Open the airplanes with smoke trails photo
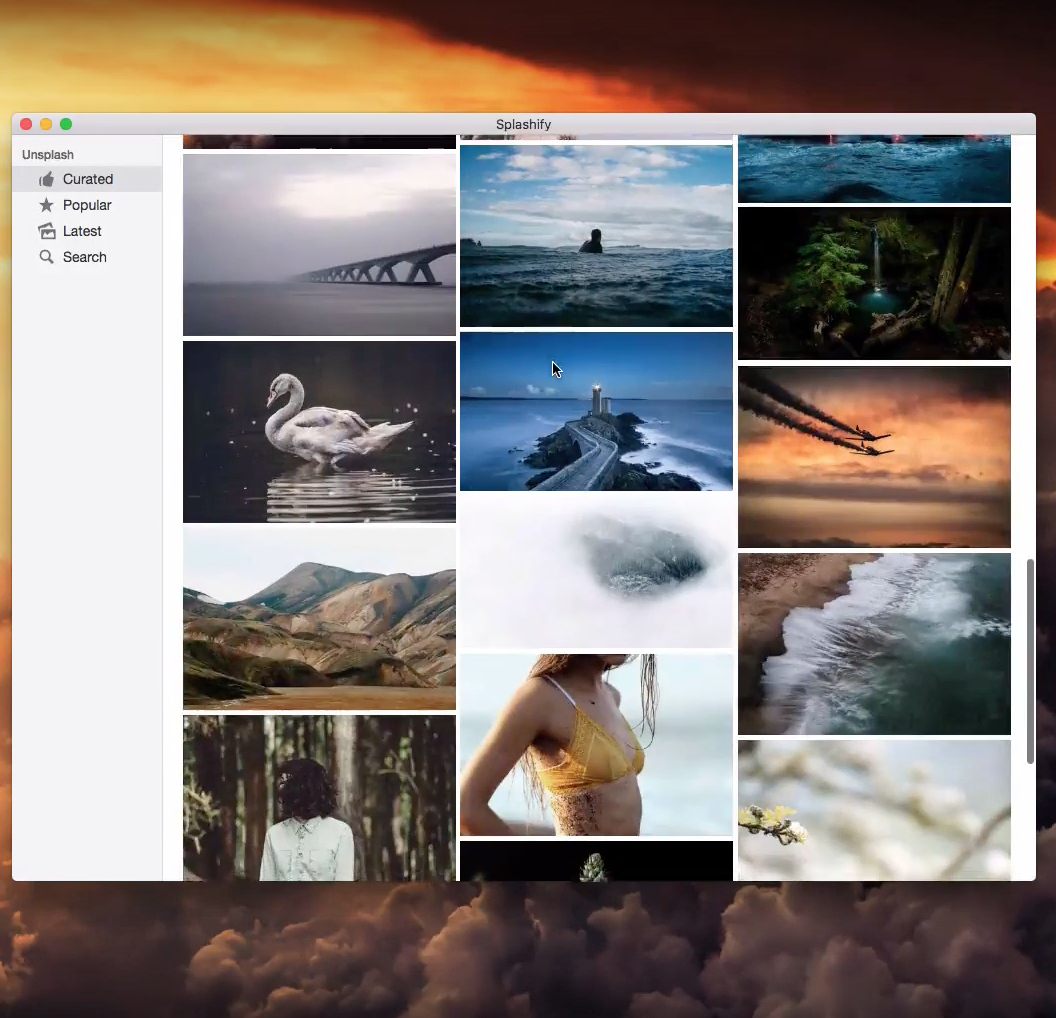Viewport: 1056px width, 1018px height. 874,456
